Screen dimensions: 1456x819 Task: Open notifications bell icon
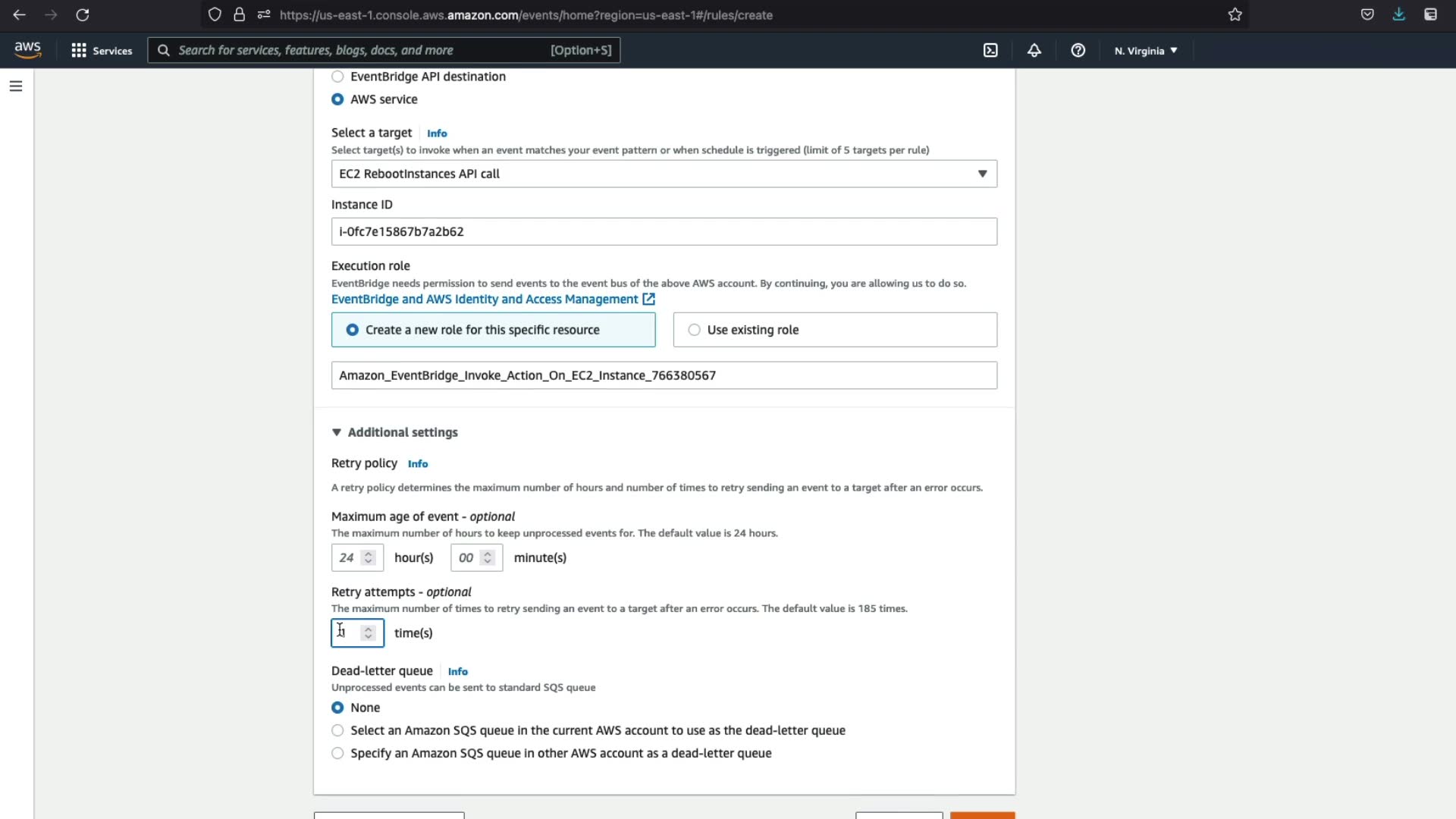pyautogui.click(x=1034, y=50)
